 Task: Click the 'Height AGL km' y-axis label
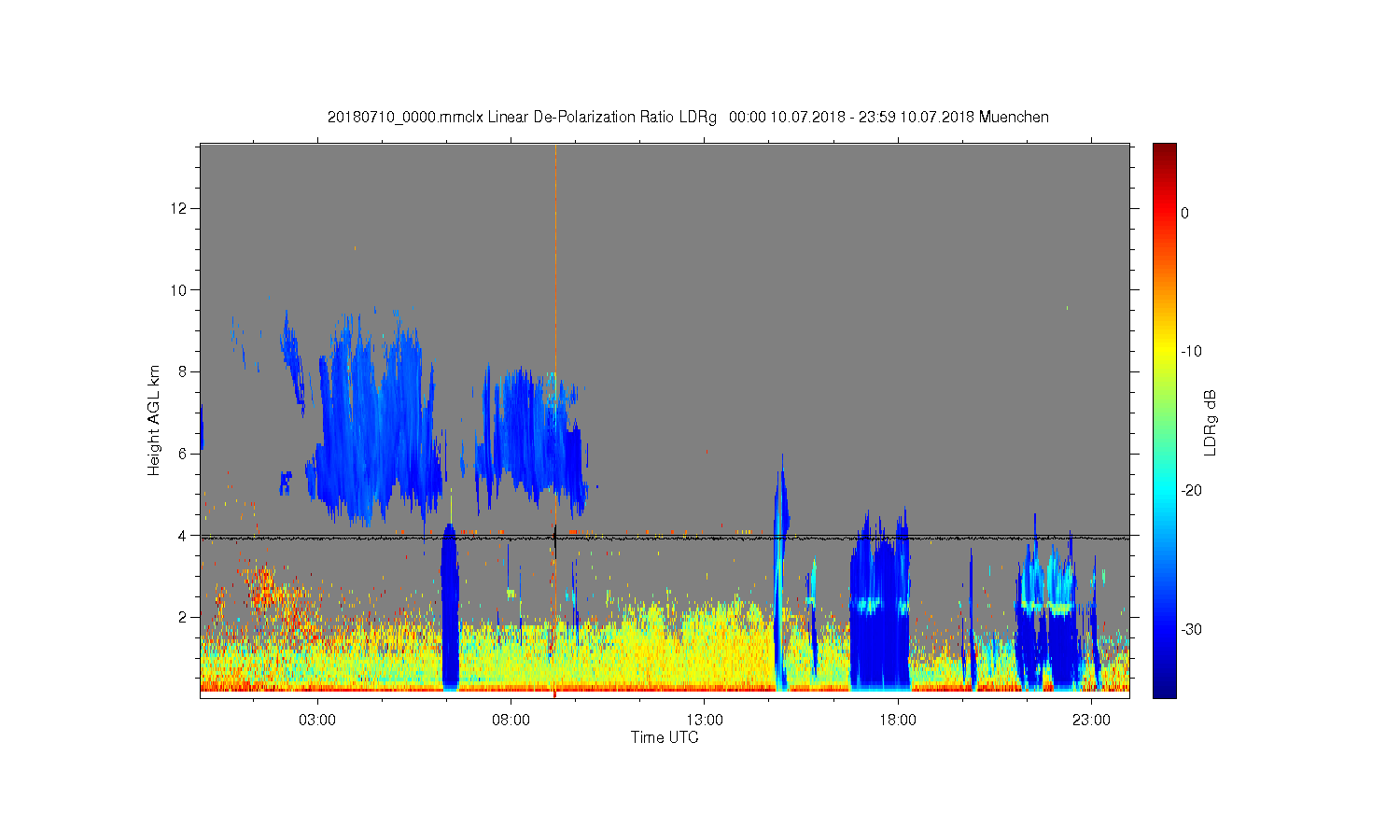154,420
